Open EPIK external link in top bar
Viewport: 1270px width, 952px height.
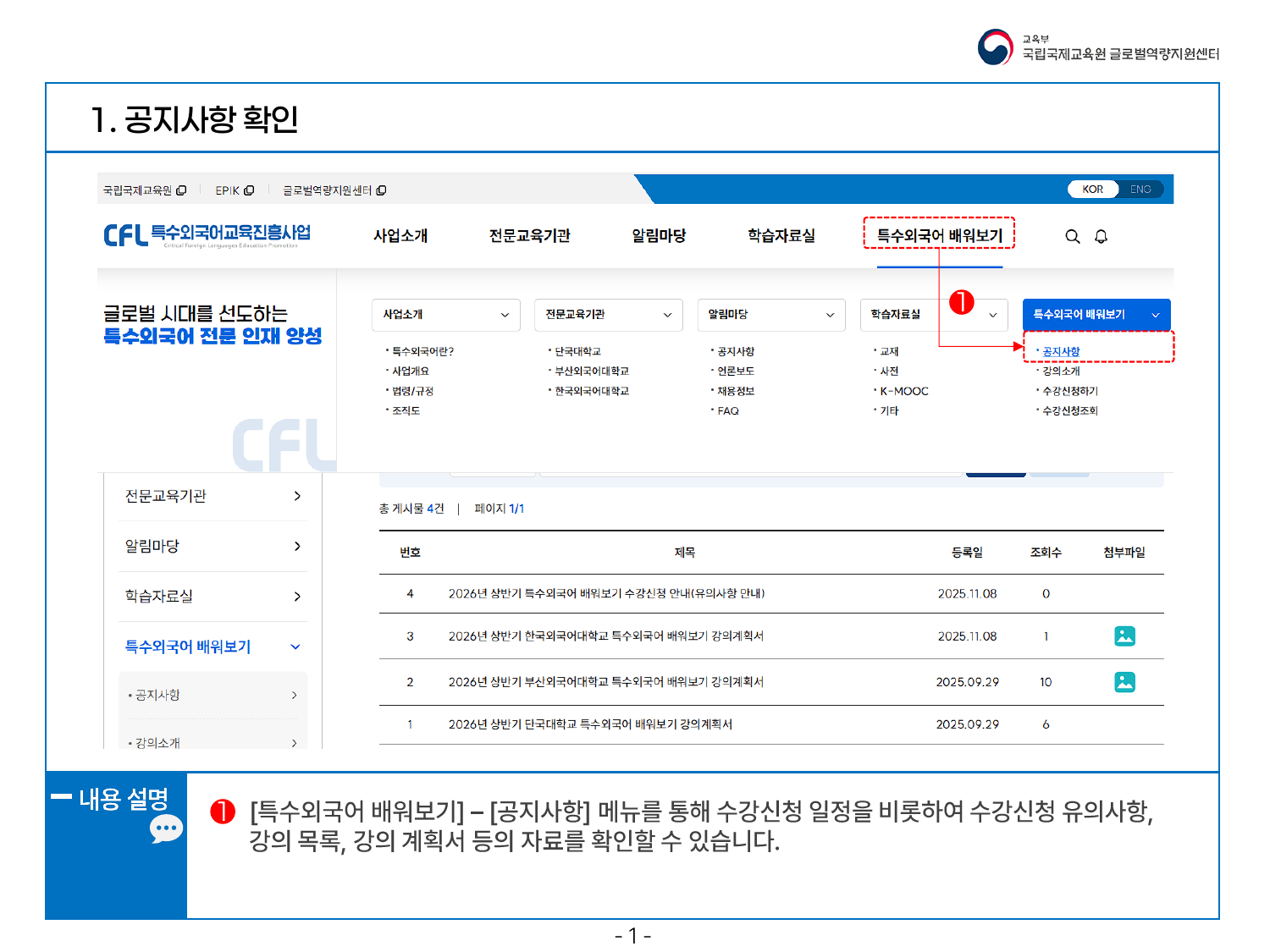point(234,190)
